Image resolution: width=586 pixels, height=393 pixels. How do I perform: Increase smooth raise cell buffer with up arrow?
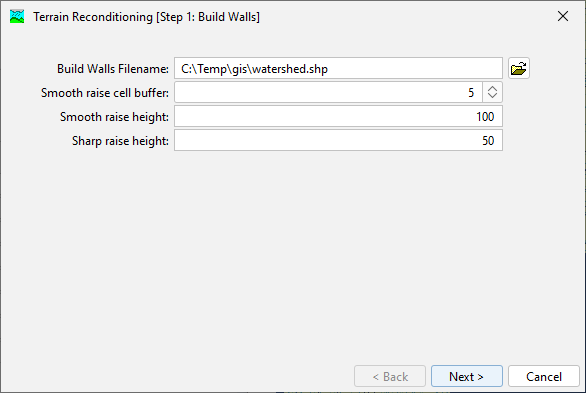coord(492,89)
